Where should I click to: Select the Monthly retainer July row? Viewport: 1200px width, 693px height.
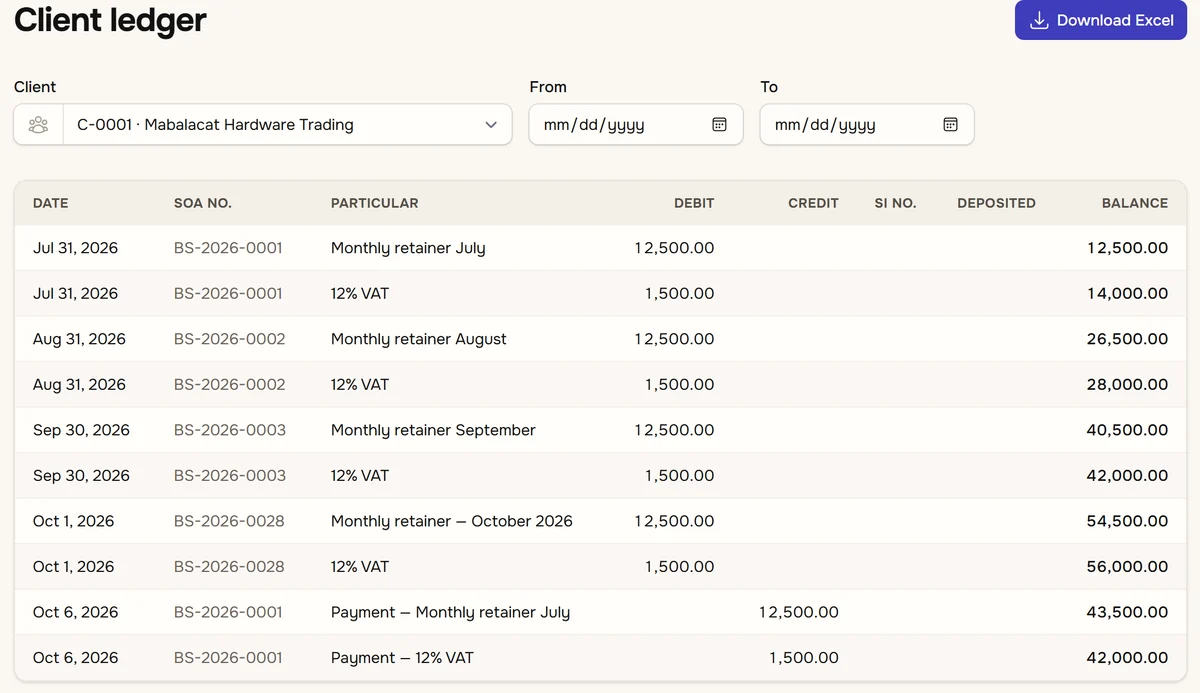tap(600, 248)
